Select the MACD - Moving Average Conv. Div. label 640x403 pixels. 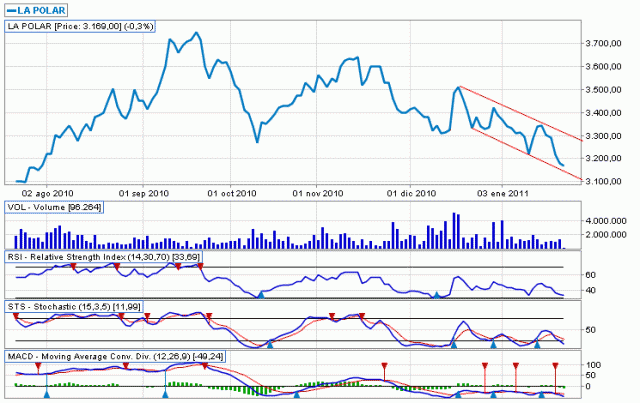coord(115,356)
